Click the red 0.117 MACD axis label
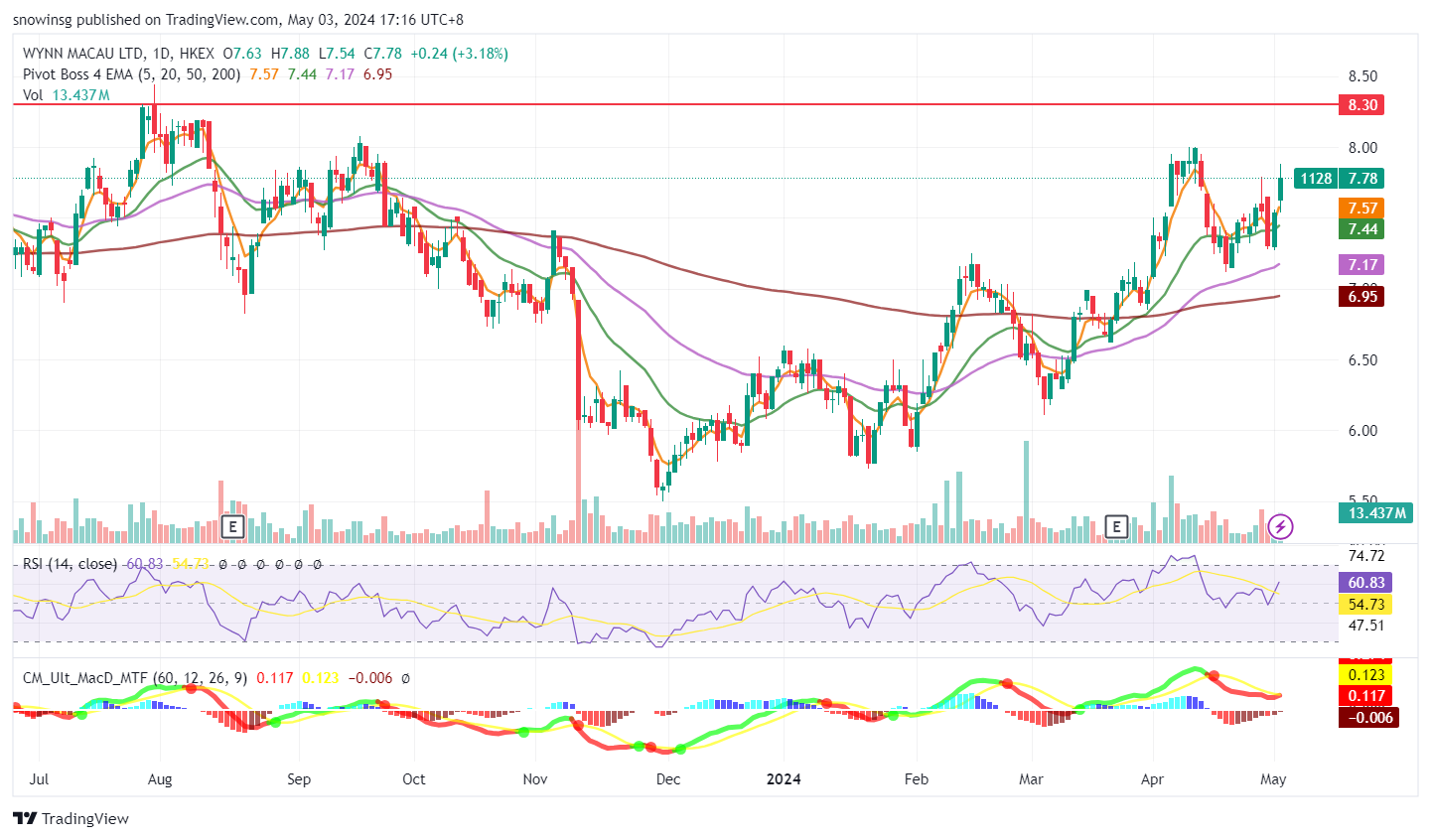Viewport: 1431px width, 840px height. click(x=1366, y=696)
